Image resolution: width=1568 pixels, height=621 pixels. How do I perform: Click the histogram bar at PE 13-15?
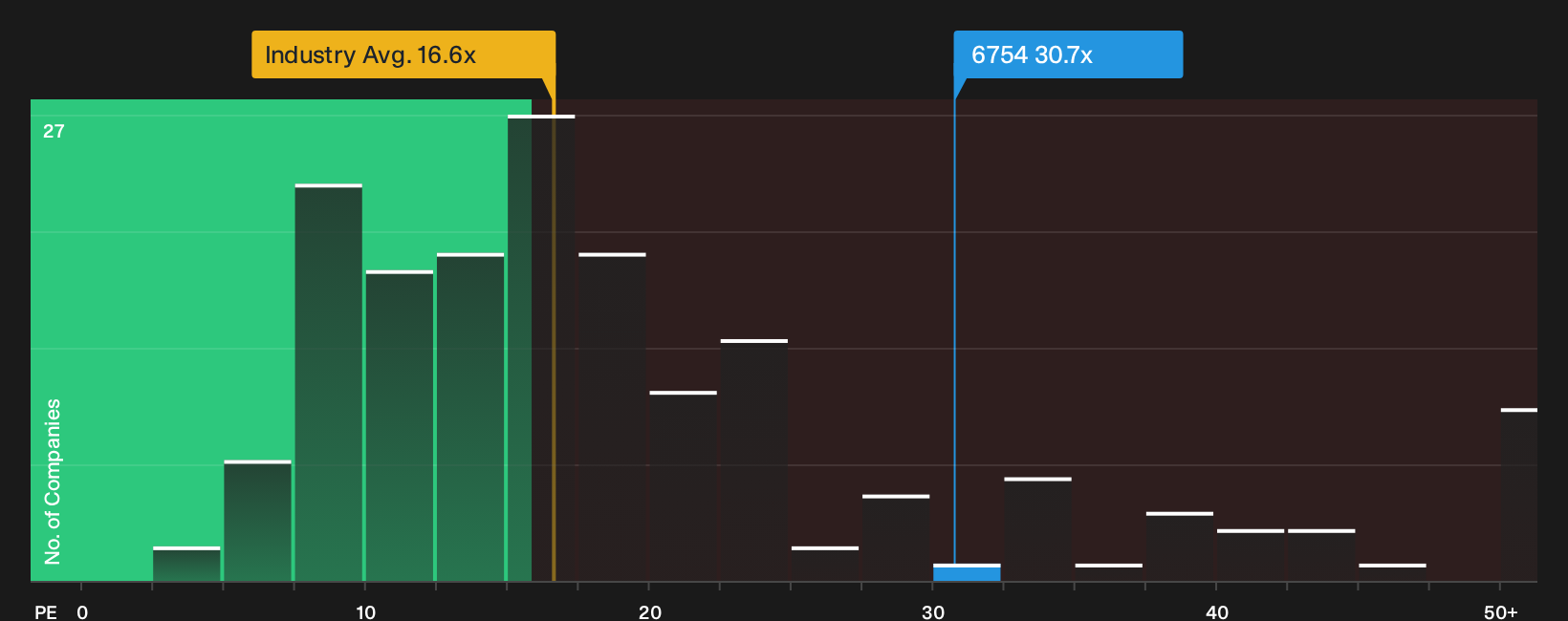coord(470,418)
